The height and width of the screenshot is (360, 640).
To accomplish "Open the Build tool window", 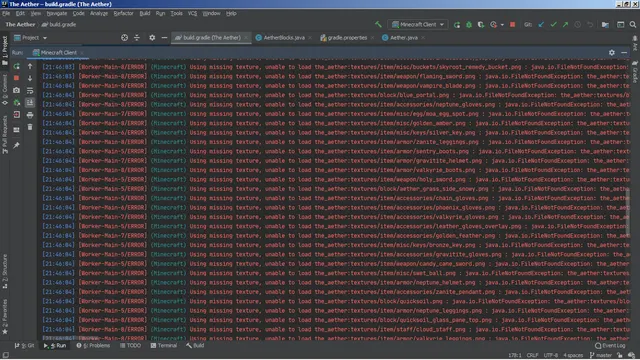I will 195,346.
